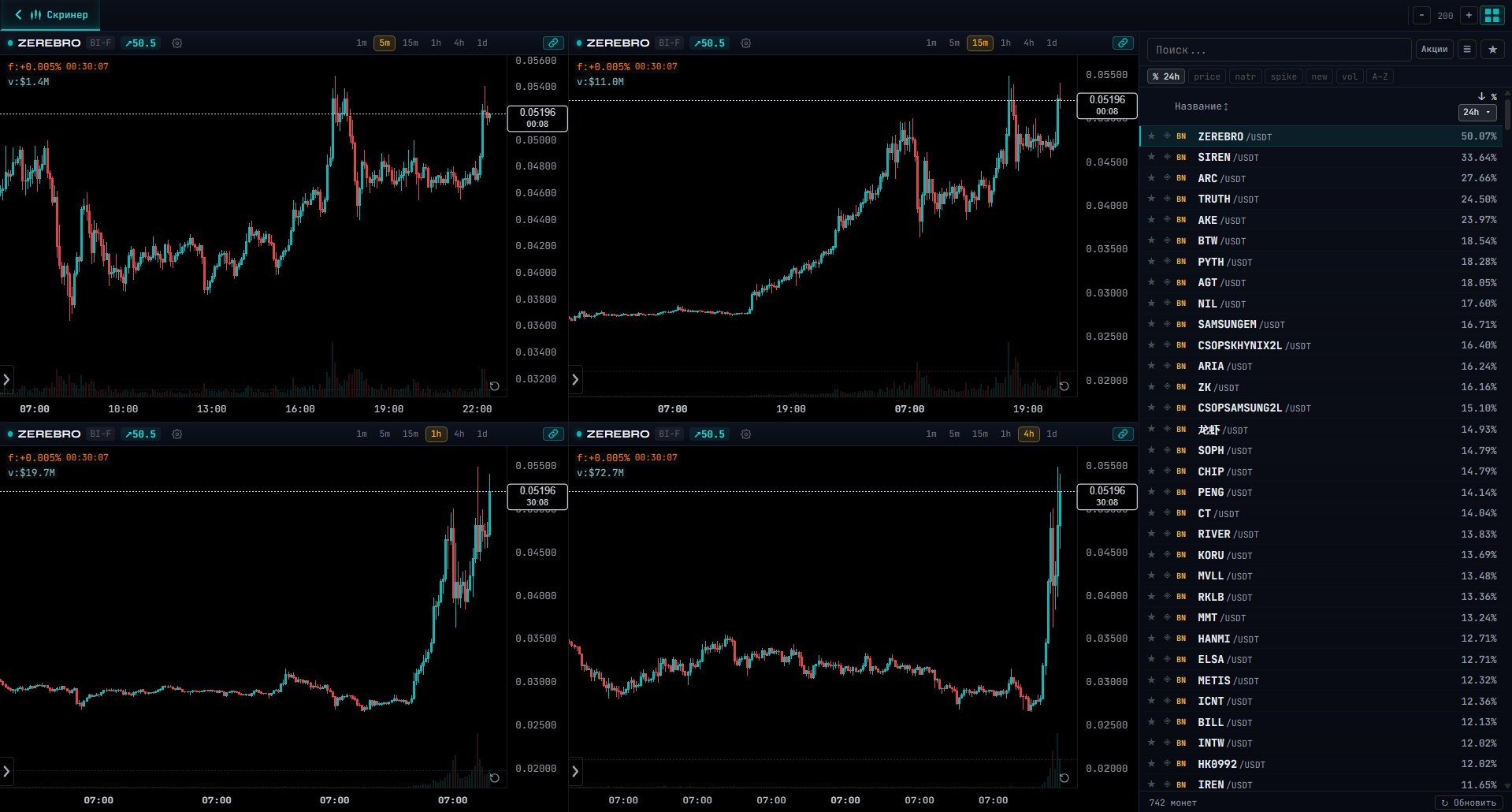Expand side panel arrow on top-left chart
The width and height of the screenshot is (1512, 812).
6,380
